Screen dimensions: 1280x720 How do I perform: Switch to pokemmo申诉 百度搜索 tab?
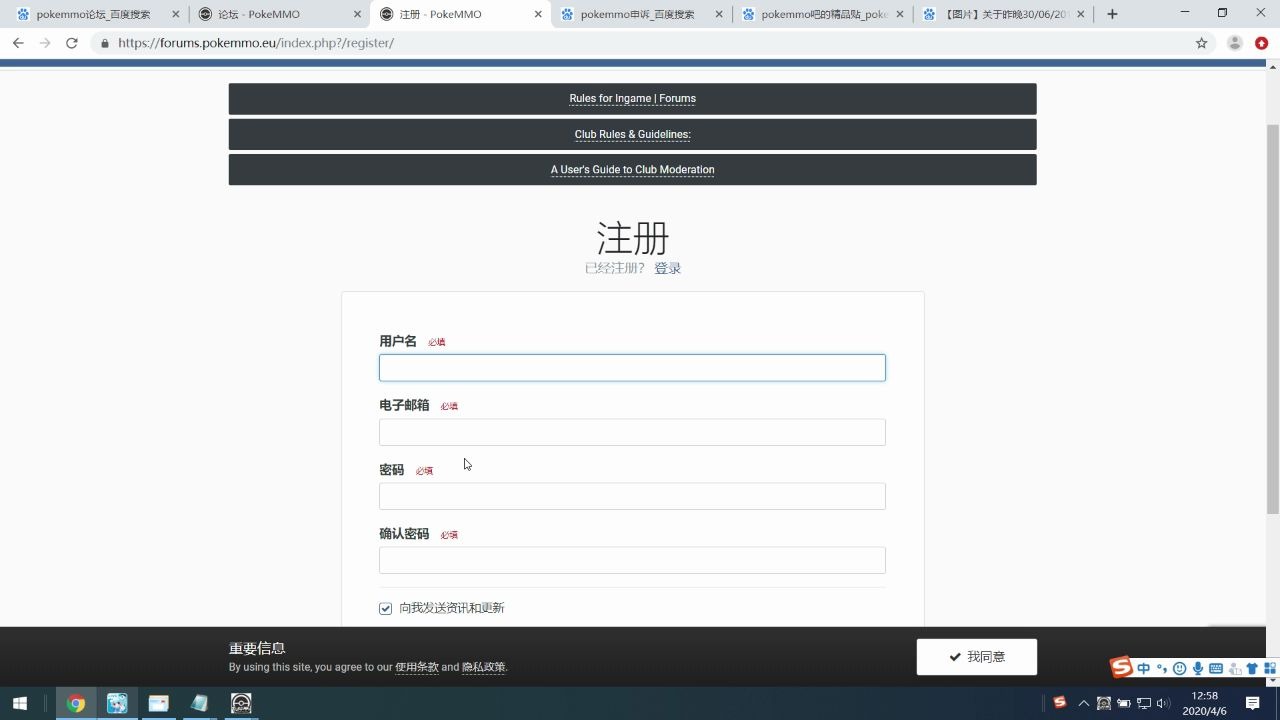coord(640,14)
